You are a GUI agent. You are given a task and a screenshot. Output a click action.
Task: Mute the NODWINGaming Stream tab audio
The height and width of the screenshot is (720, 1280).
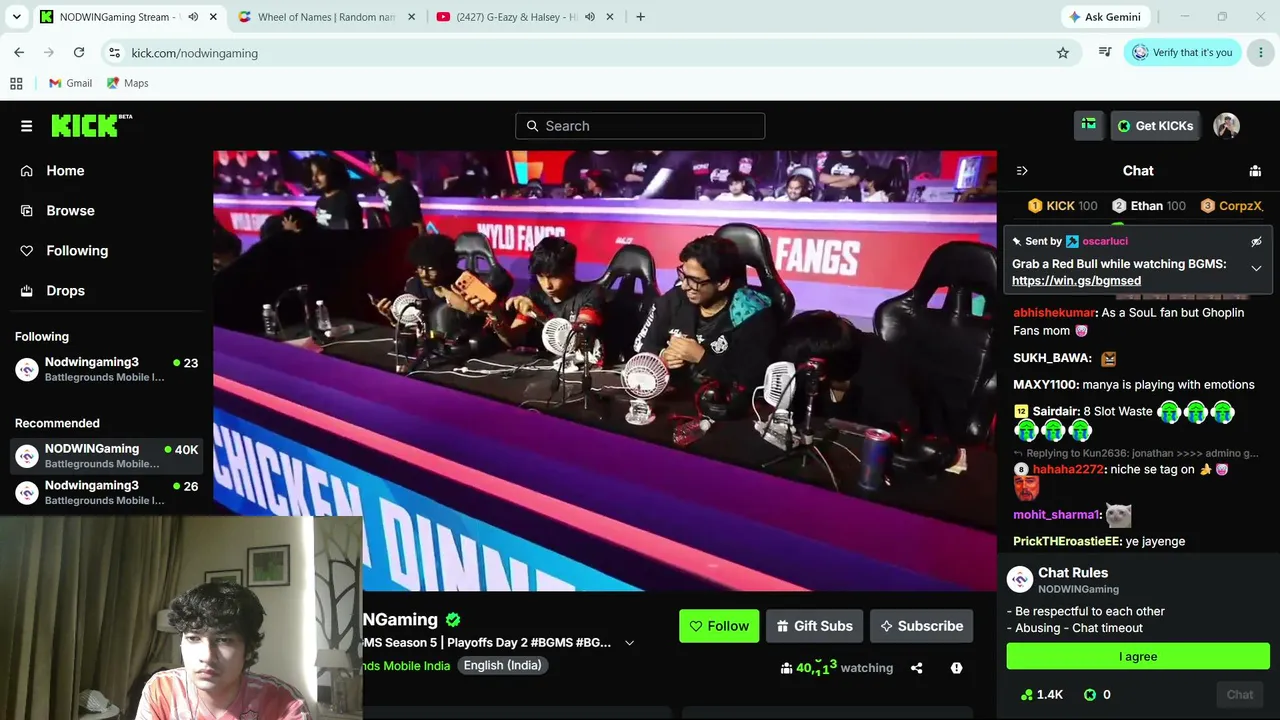click(x=193, y=17)
